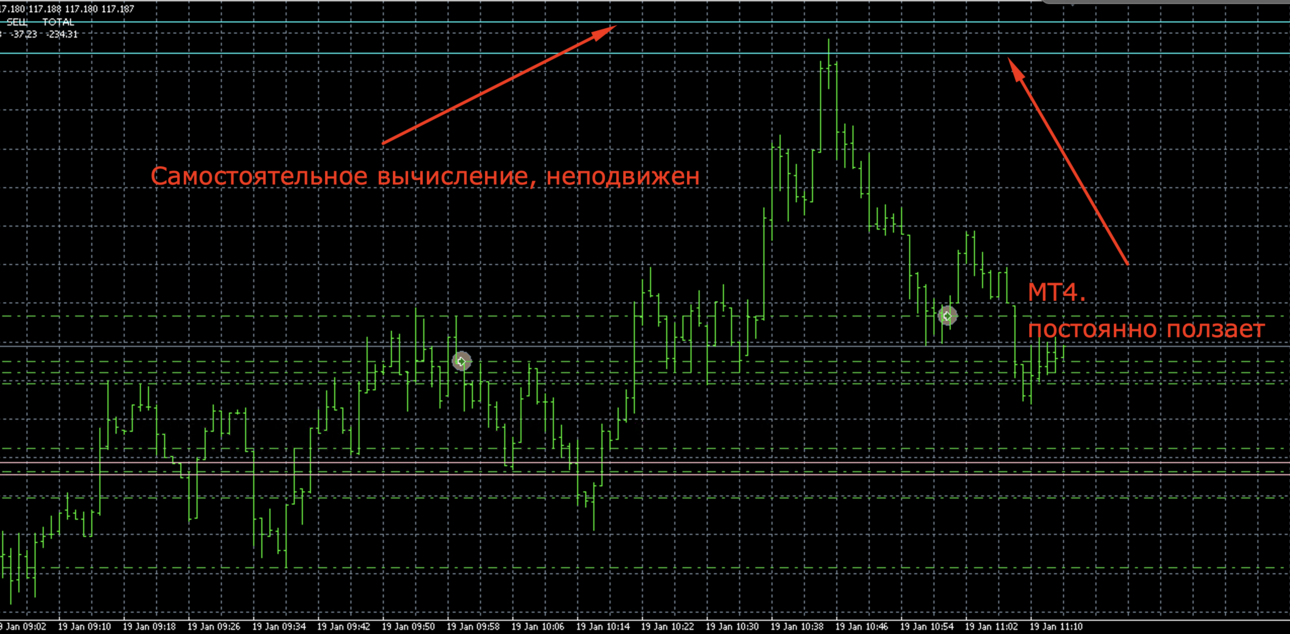Click the 19 Jan 10:46 time label

[864, 627]
